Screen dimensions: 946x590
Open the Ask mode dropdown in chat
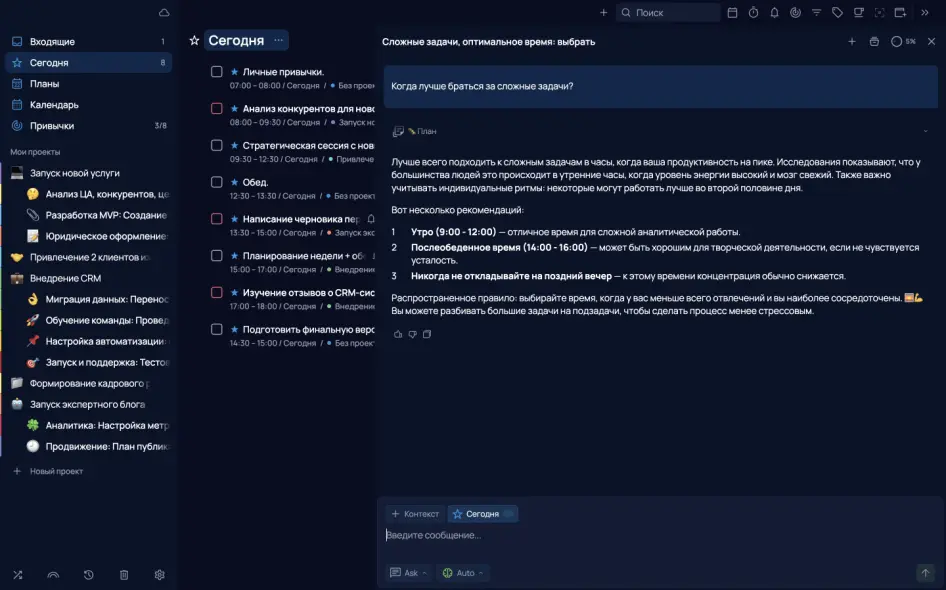coord(410,573)
